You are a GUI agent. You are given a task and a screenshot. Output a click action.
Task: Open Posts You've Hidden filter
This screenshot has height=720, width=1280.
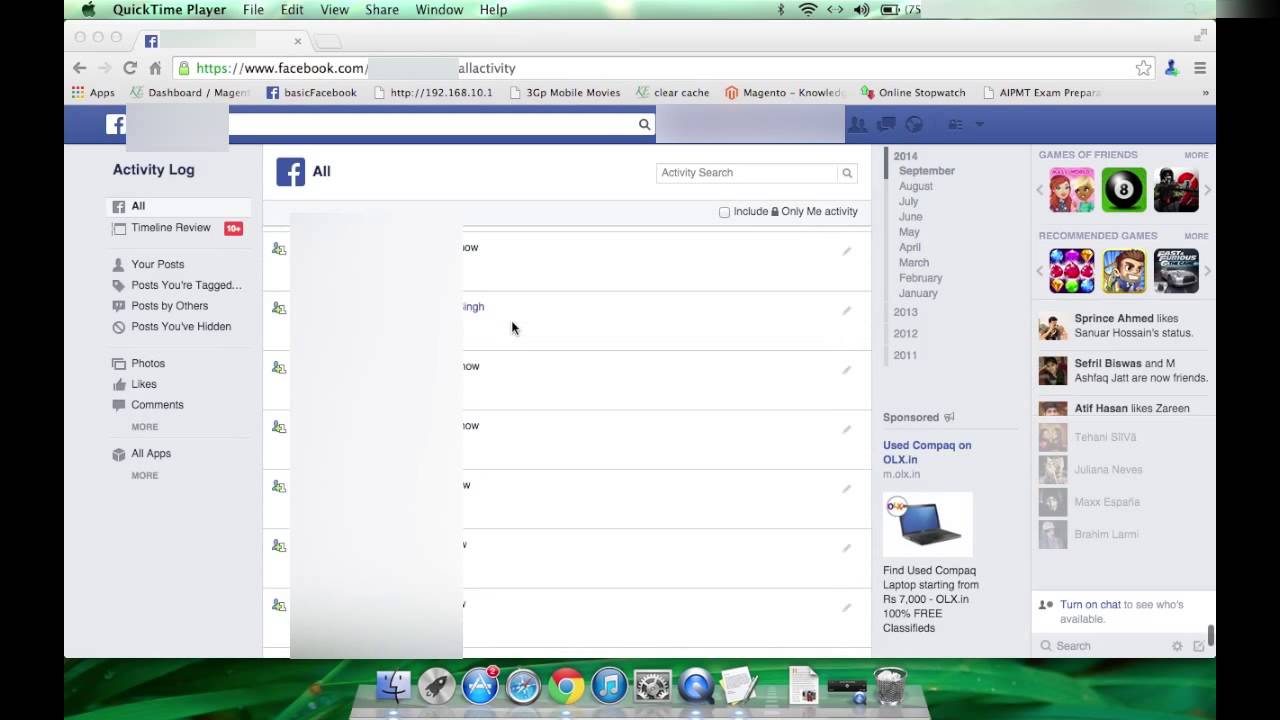tap(181, 327)
